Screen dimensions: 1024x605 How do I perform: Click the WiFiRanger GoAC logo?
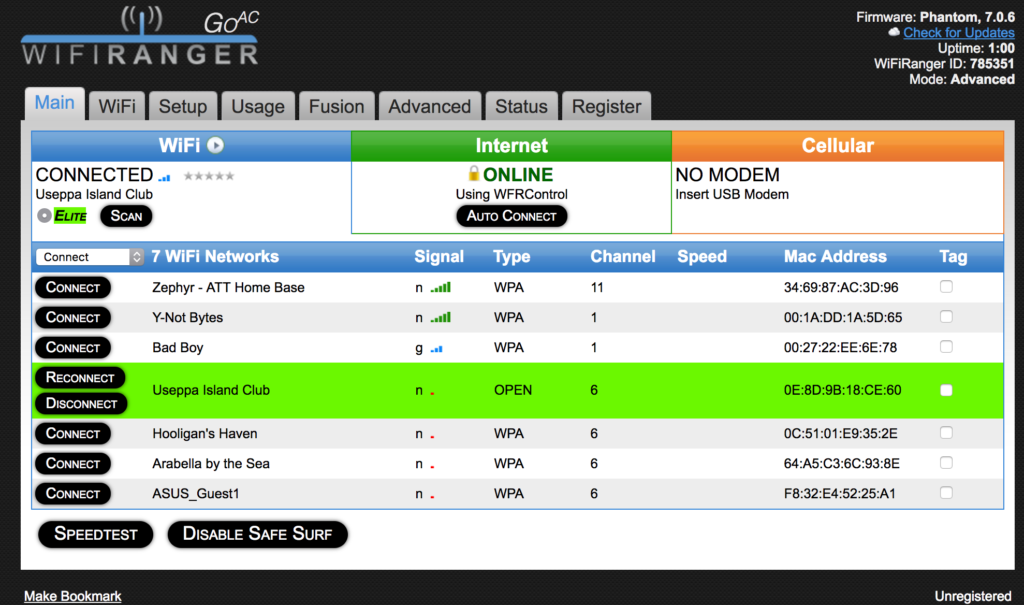(140, 37)
